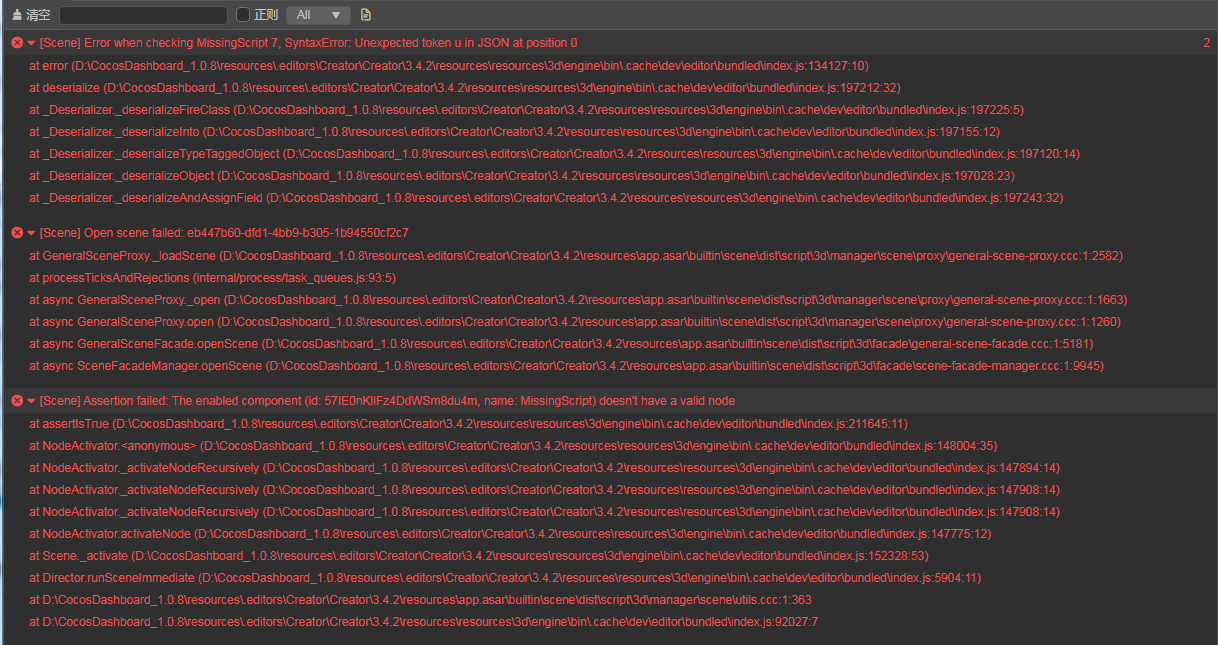Select the 'processTicksAndRejections' stack line
The width and height of the screenshot is (1218, 645).
coord(212,278)
